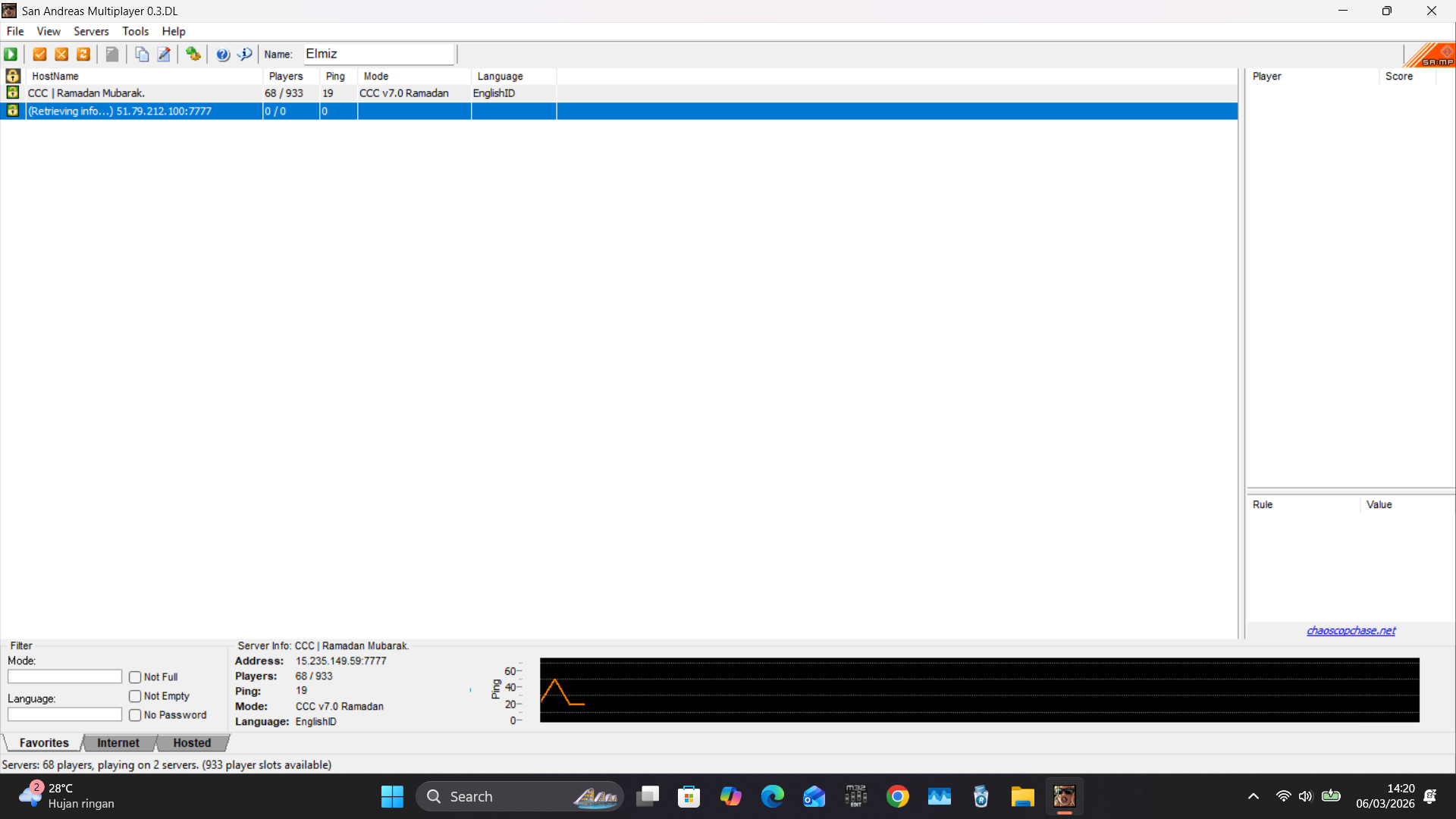Open File Explorer from taskbar
1456x819 pixels.
pyautogui.click(x=1022, y=796)
